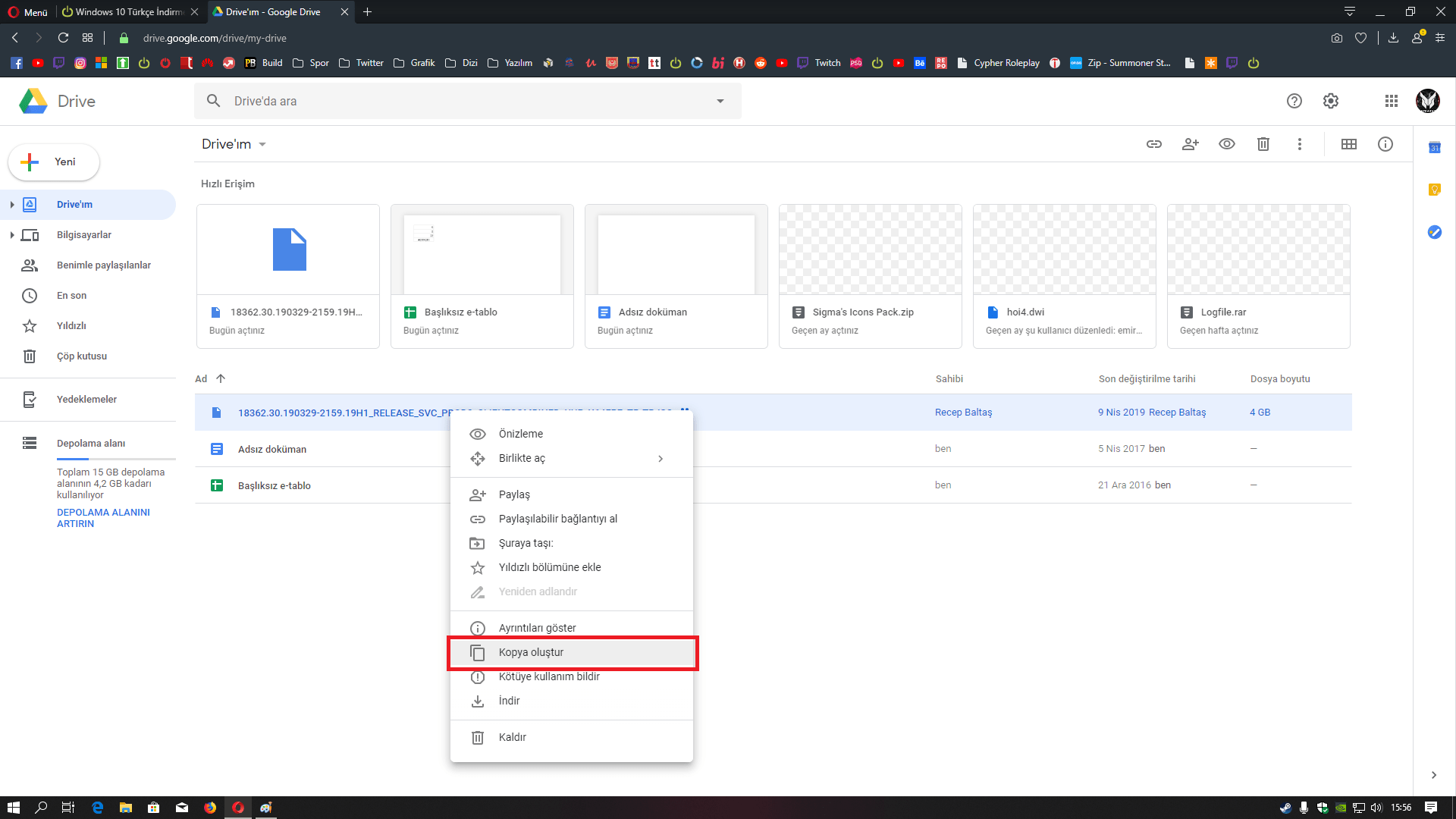This screenshot has height=819, width=1456.
Task: Click the get shareable link icon in toolbar
Action: (1153, 144)
